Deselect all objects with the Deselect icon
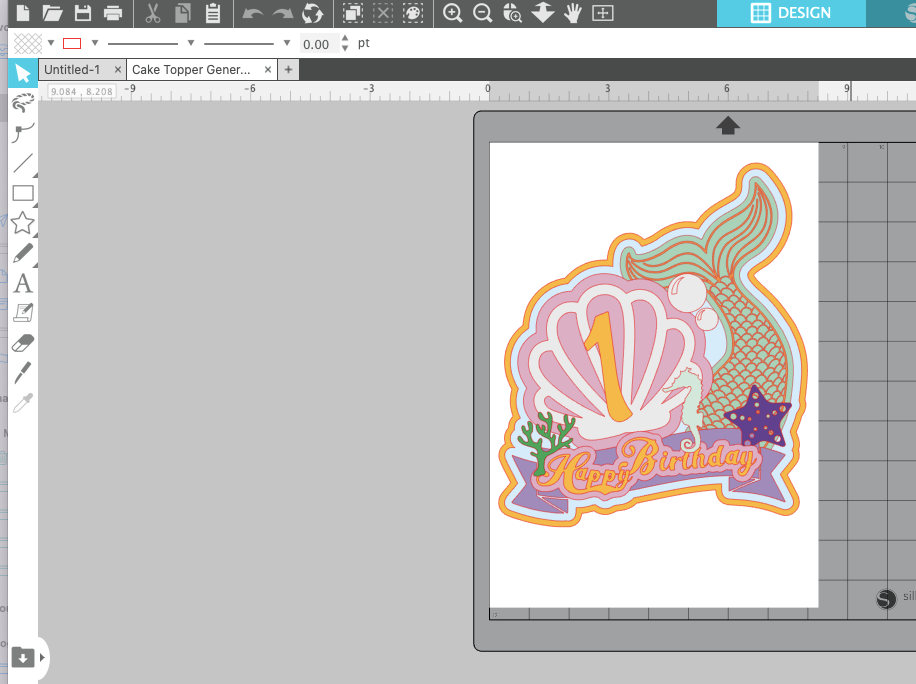The image size is (916, 684). pos(383,13)
